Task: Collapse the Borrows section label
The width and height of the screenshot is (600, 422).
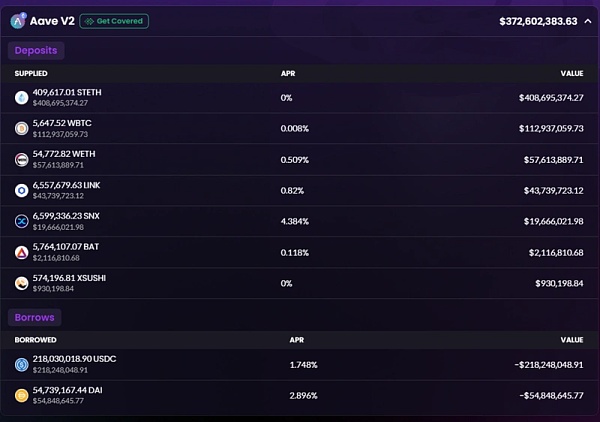Action: click(36, 317)
